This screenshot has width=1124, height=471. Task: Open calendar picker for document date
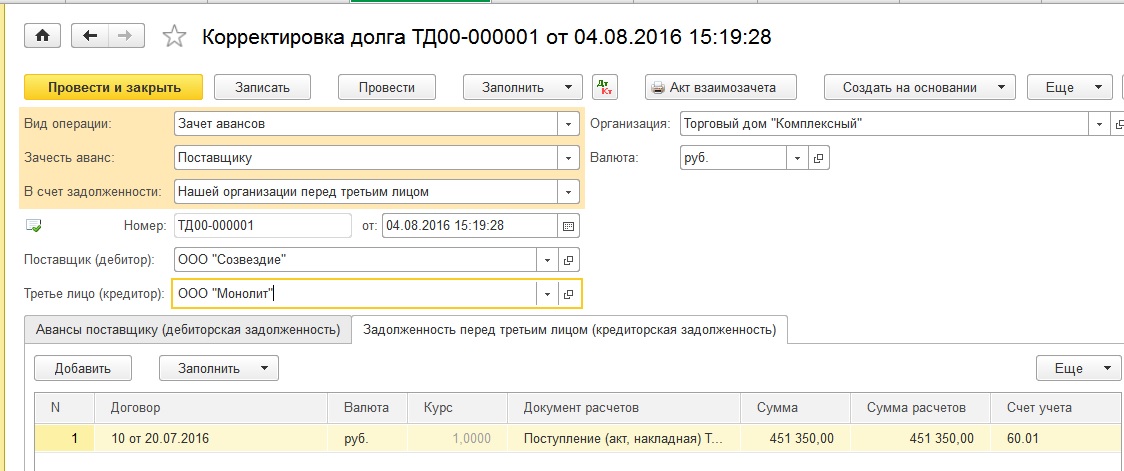pyautogui.click(x=568, y=226)
